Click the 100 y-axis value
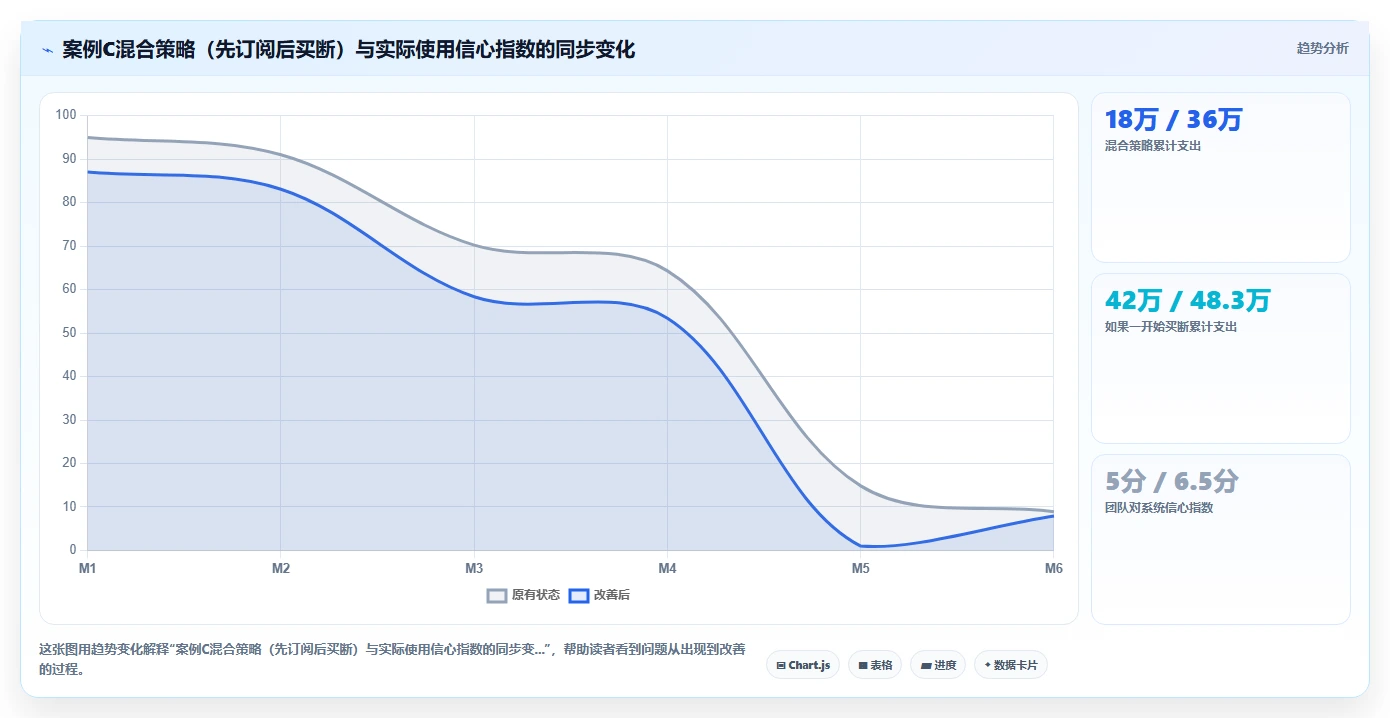The width and height of the screenshot is (1390, 718). pos(66,115)
